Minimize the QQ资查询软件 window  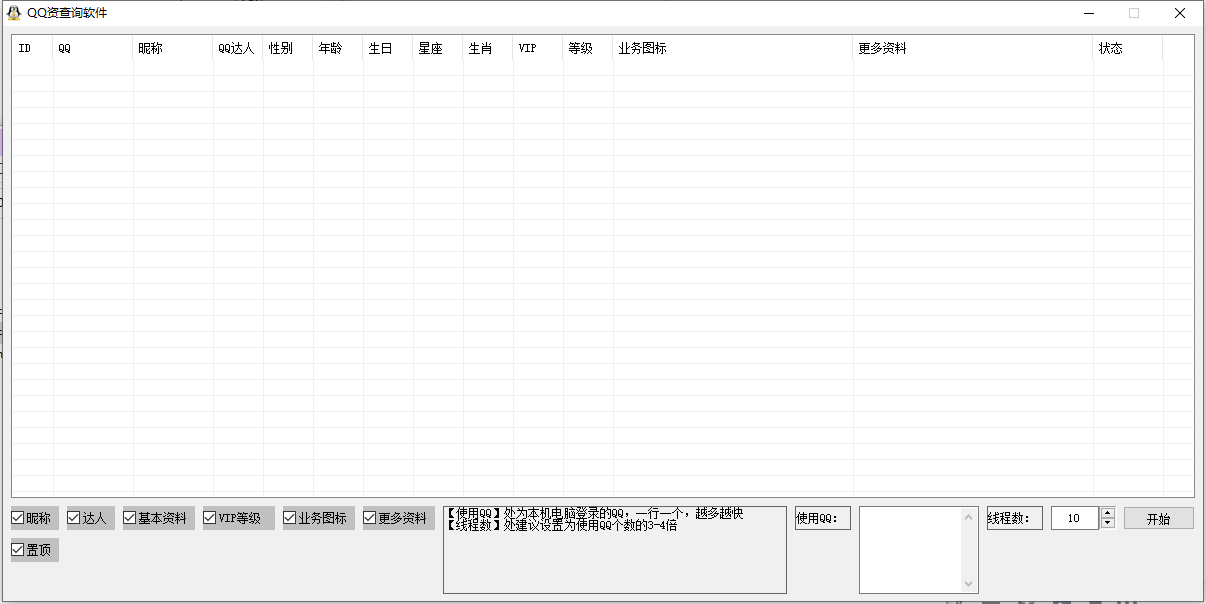point(1088,13)
